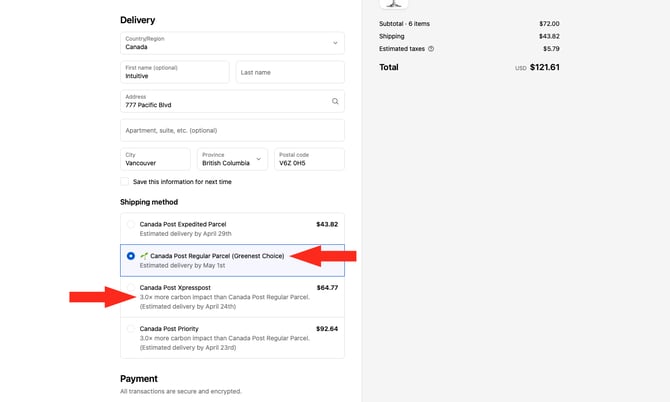
Task: Select Canada Post Priority radio button
Action: (x=131, y=329)
